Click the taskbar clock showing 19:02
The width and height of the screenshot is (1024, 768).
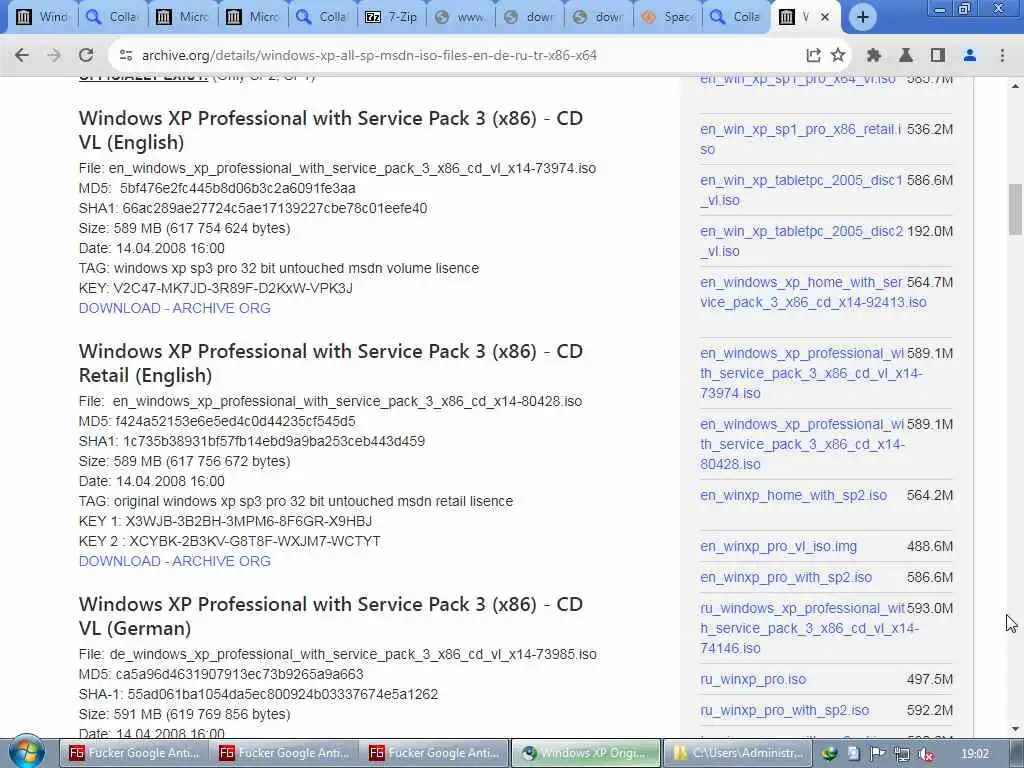click(x=975, y=754)
